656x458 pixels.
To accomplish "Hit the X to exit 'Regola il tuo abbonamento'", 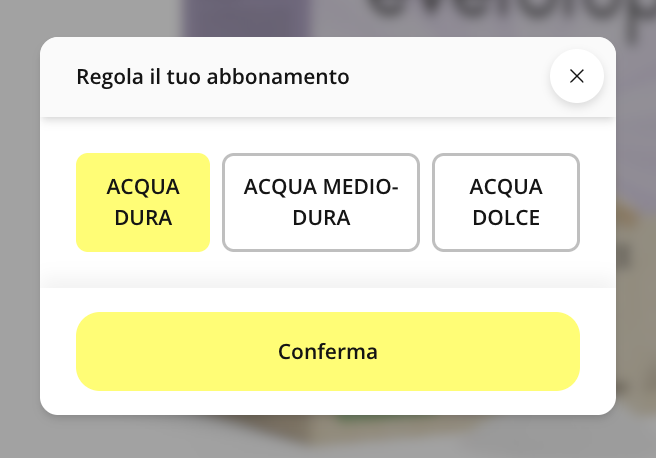I will tap(576, 76).
